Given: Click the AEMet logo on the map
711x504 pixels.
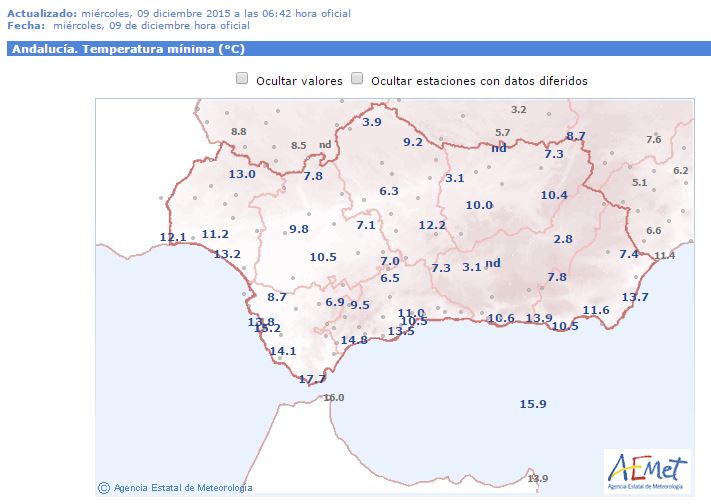Looking at the screenshot, I should [647, 469].
